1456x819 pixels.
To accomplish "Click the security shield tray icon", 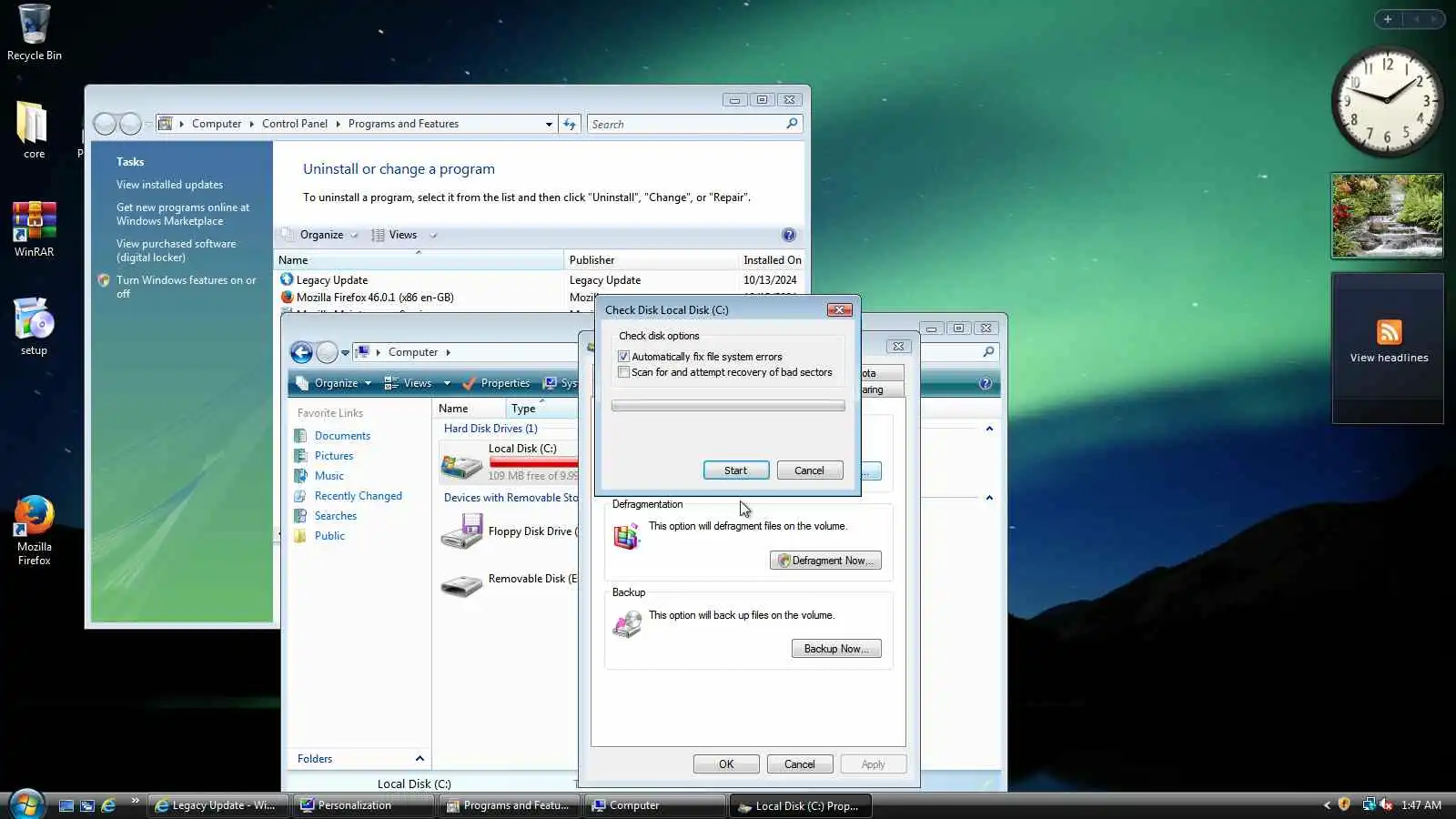I will 1344,804.
